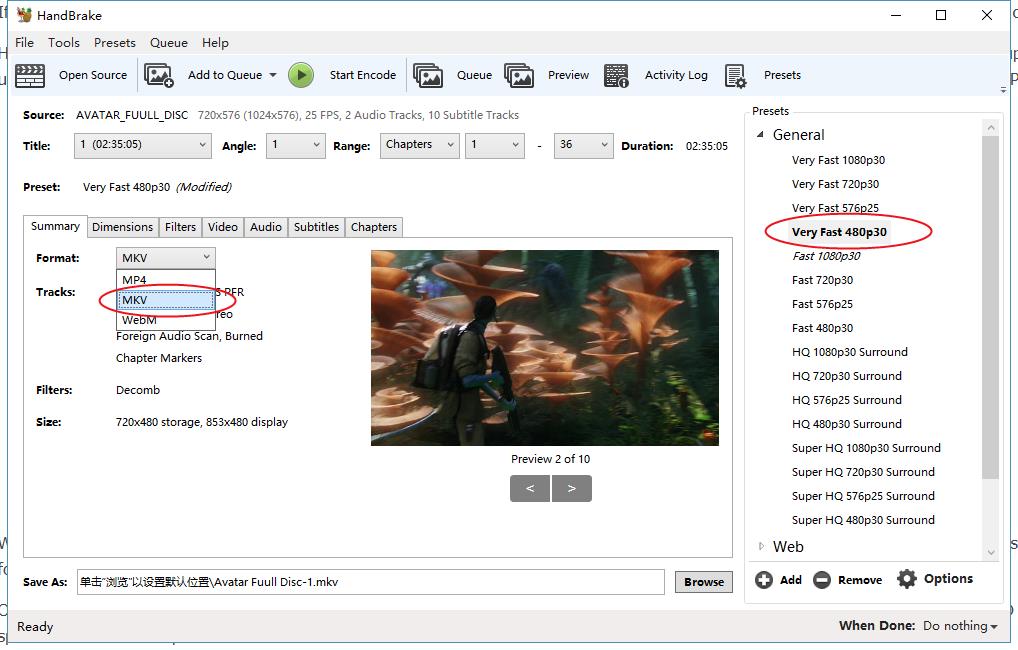Click the Avatar preview thumbnail

(x=545, y=348)
